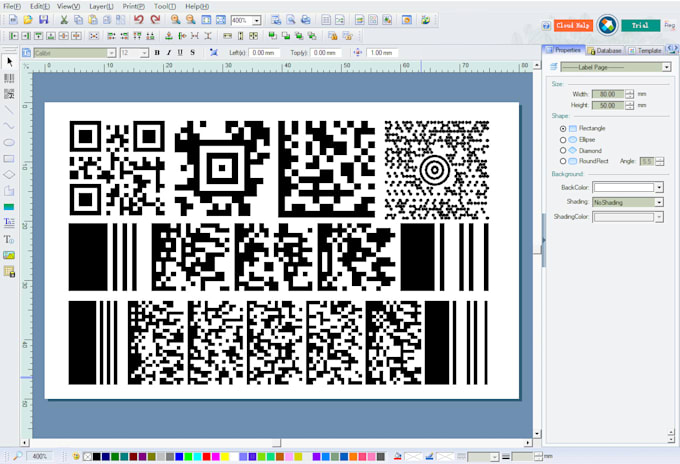Screen dimensions: 680x464
Task: Click the label Height value field
Action: click(x=608, y=105)
